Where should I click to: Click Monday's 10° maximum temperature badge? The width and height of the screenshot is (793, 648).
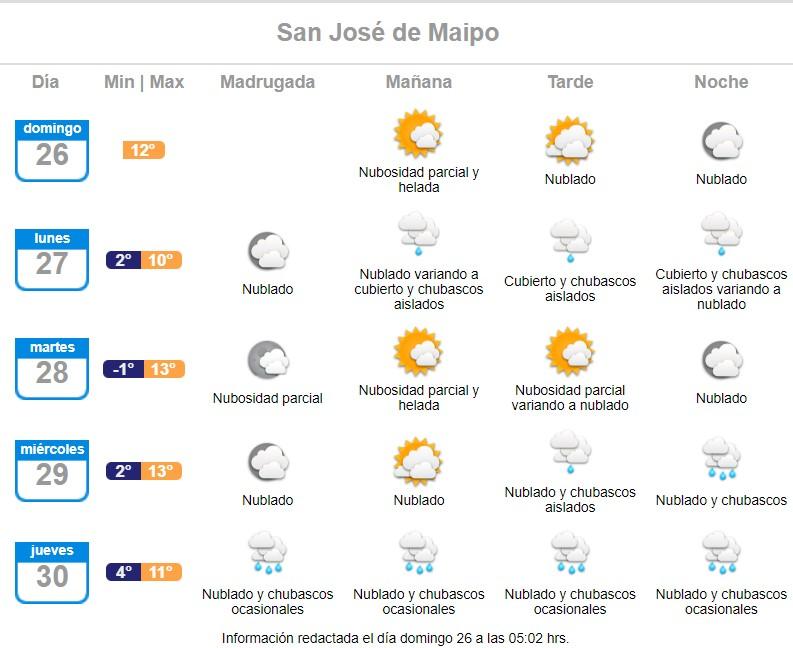click(x=162, y=260)
